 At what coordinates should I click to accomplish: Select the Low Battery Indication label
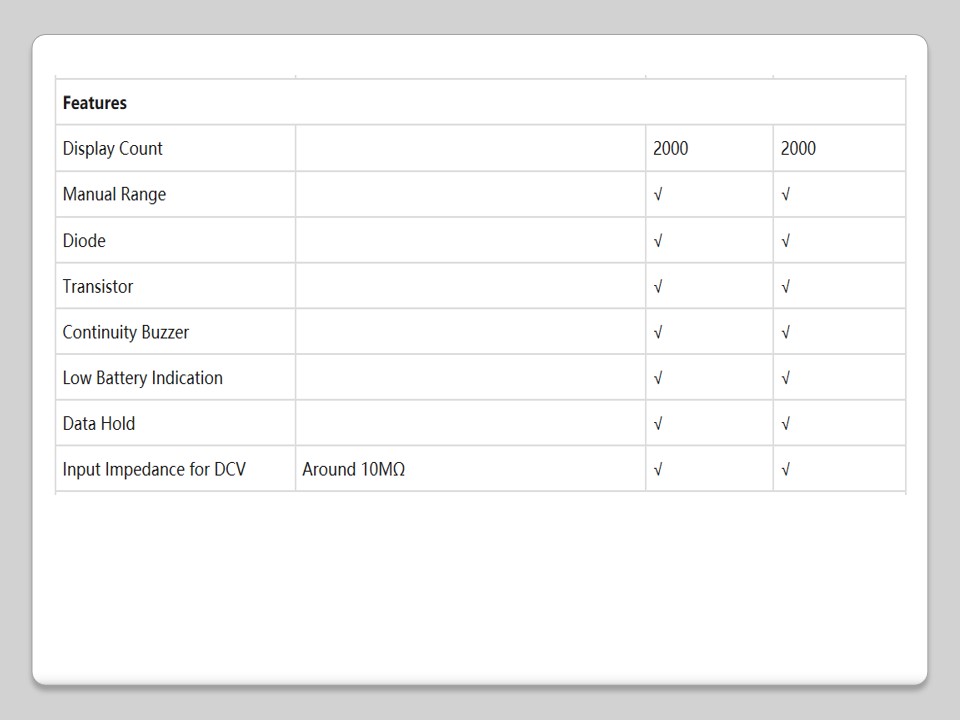click(x=142, y=378)
